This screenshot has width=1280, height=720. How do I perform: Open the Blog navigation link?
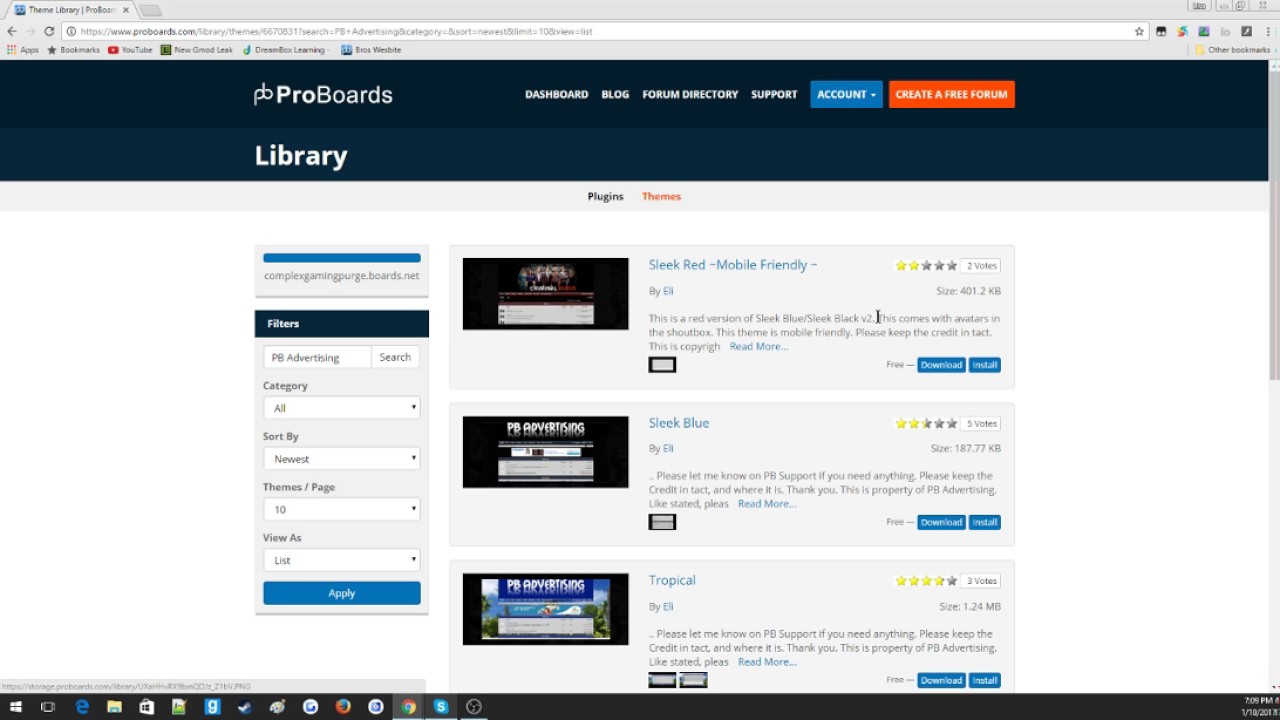click(x=615, y=94)
